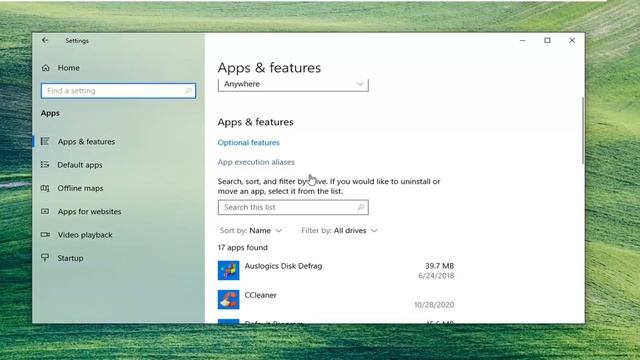
Task: Open App execution aliases link
Action: click(x=256, y=162)
